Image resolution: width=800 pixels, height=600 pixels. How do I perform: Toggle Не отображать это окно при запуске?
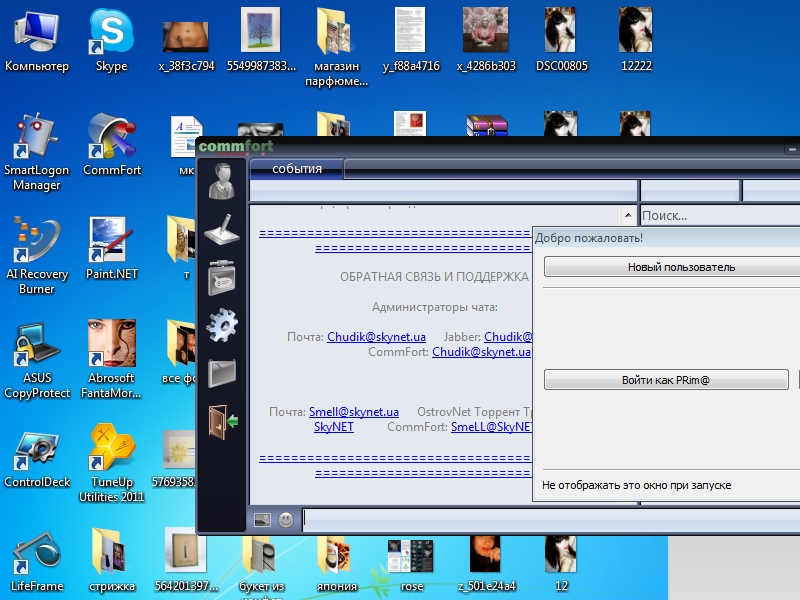636,485
